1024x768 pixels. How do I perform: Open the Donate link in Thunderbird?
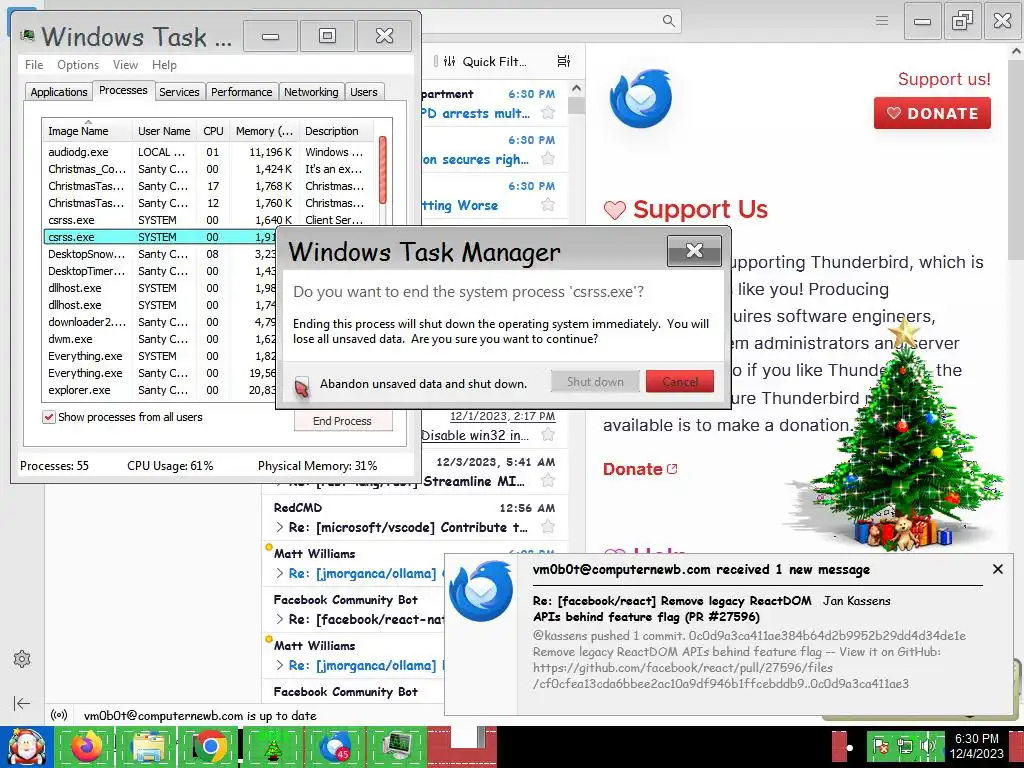point(640,469)
